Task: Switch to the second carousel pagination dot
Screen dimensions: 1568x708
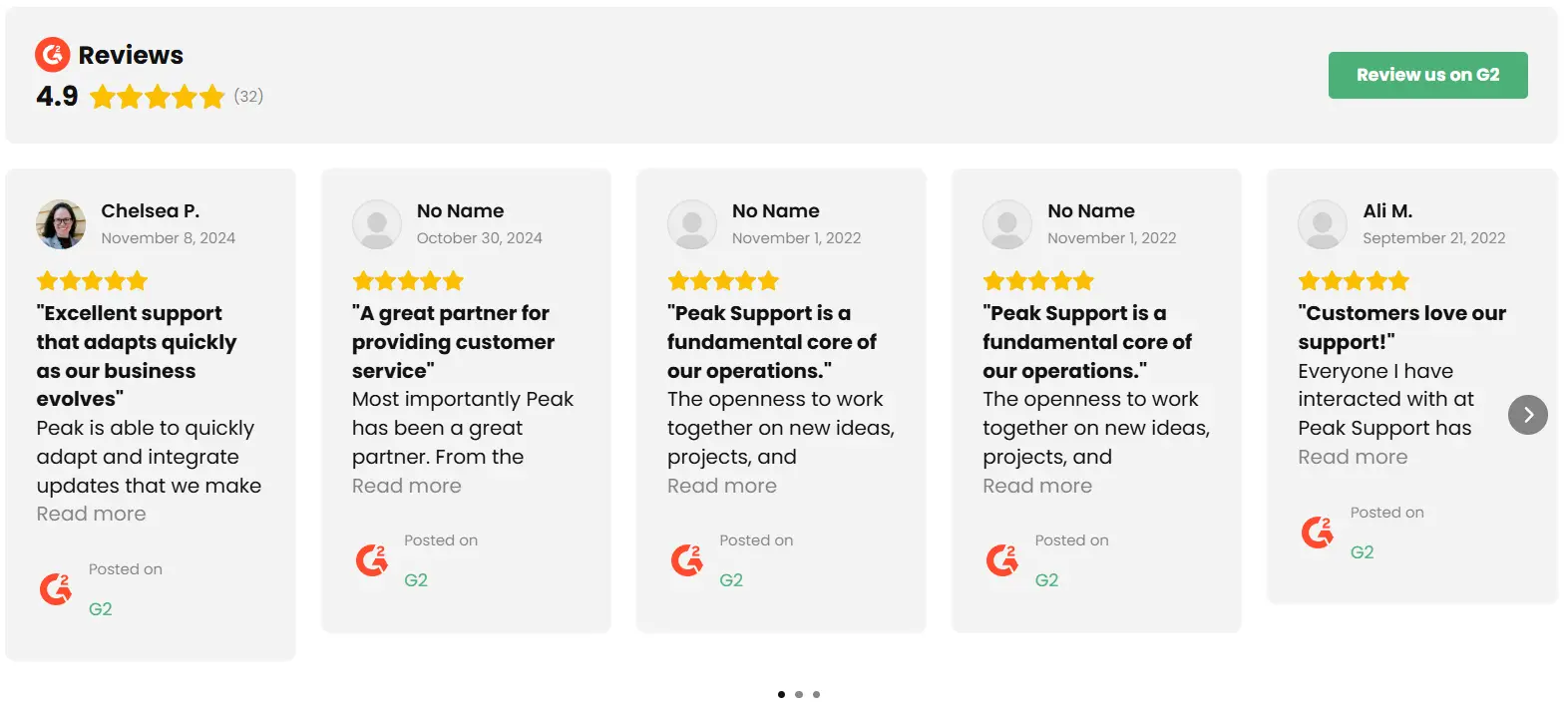Action: 799,694
